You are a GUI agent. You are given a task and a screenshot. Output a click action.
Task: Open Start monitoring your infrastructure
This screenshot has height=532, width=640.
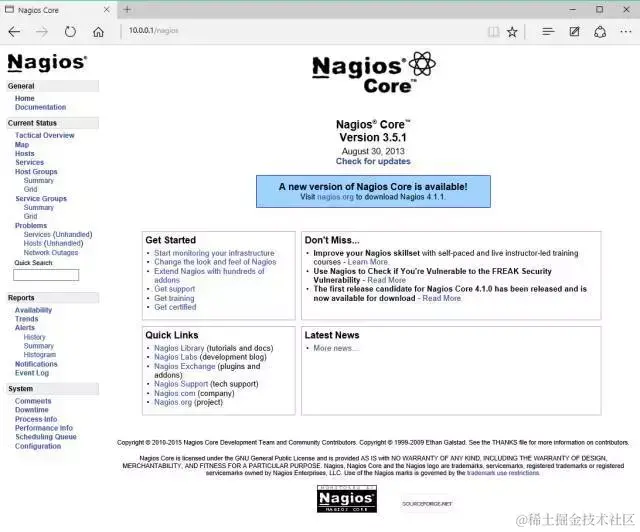214,253
